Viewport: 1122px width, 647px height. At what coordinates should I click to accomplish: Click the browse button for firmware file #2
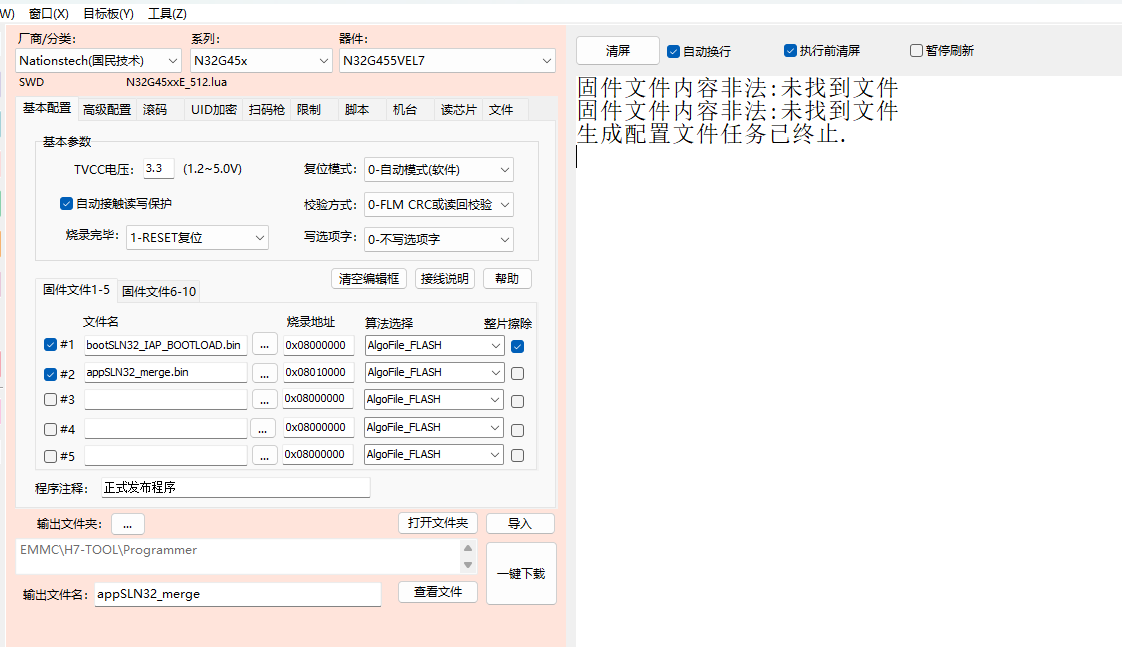(264, 373)
